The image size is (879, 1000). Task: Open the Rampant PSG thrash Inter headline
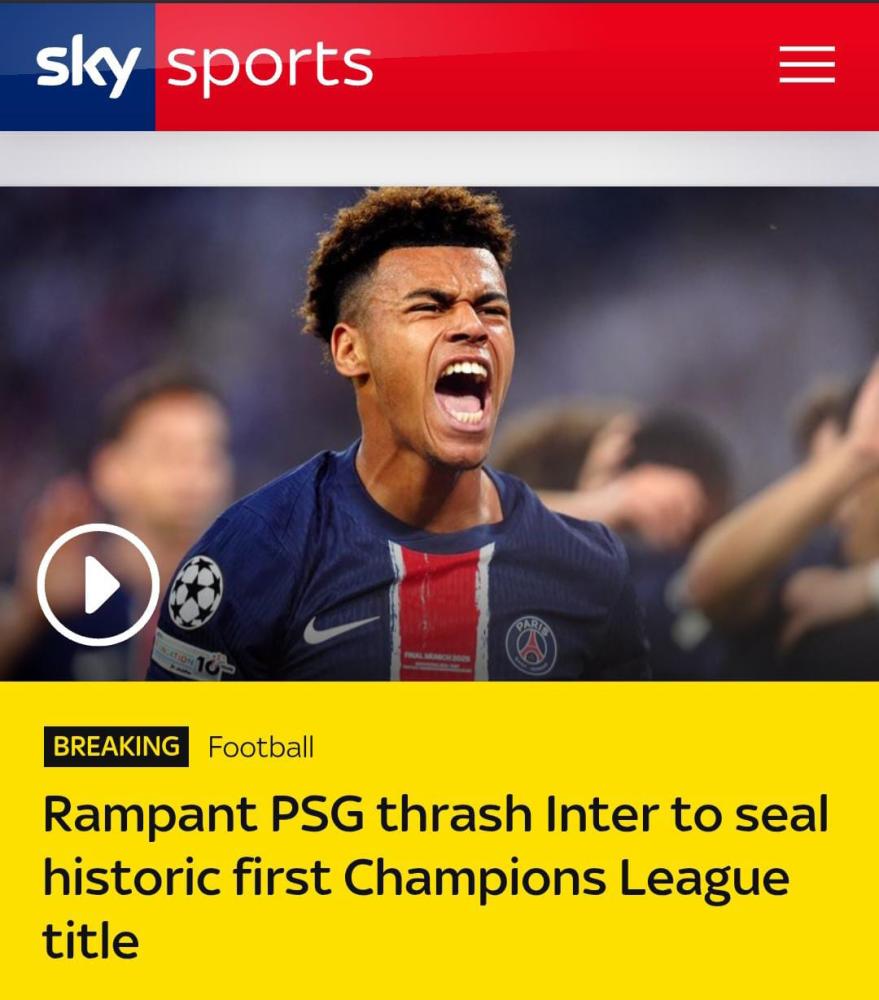[x=435, y=876]
